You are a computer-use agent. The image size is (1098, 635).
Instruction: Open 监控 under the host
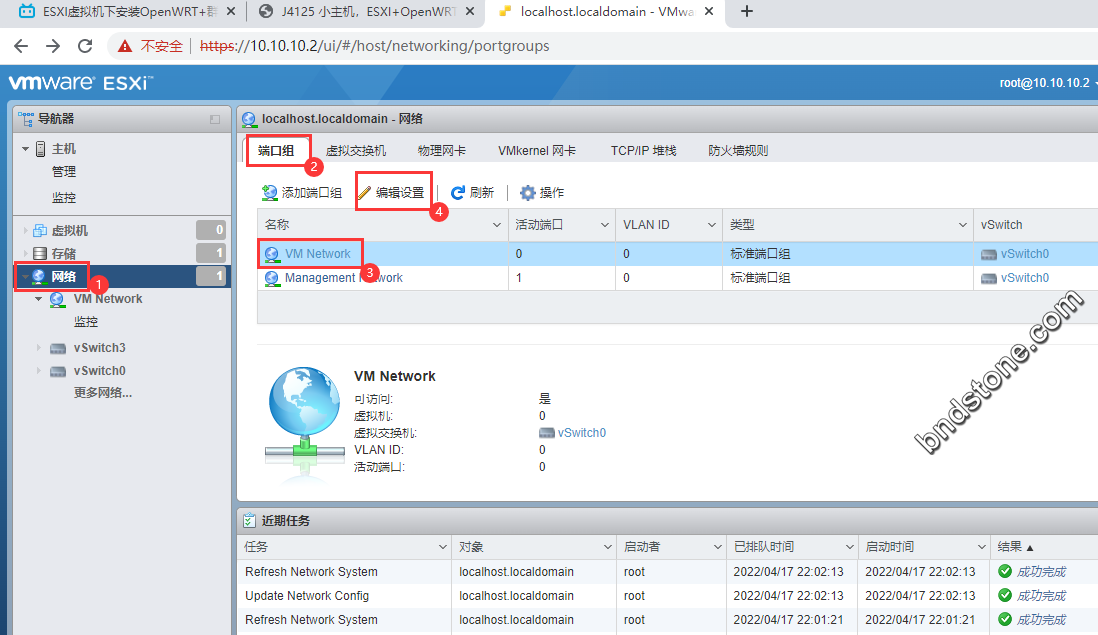pyautogui.click(x=64, y=198)
